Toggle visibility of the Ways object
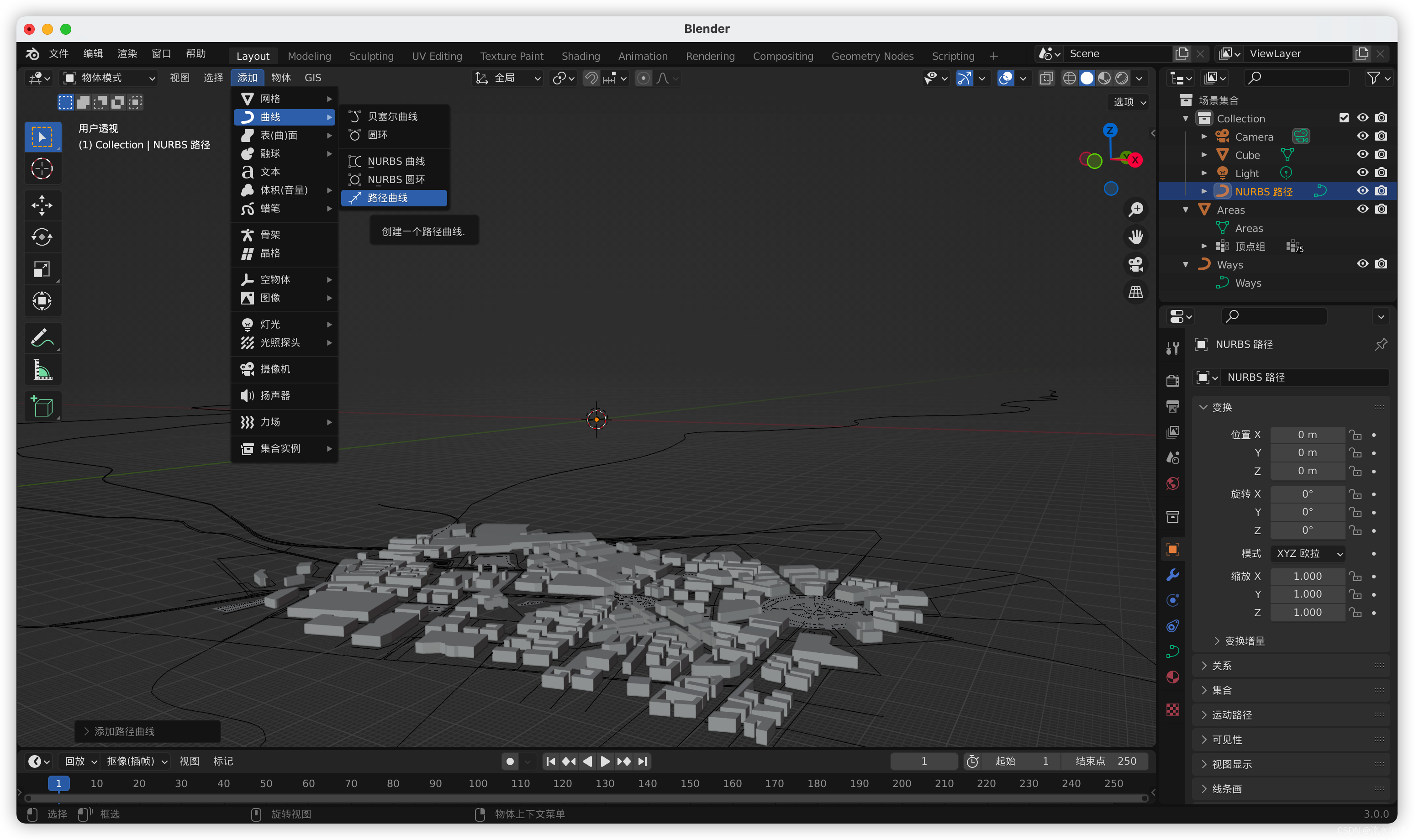1414x840 pixels. click(1362, 264)
